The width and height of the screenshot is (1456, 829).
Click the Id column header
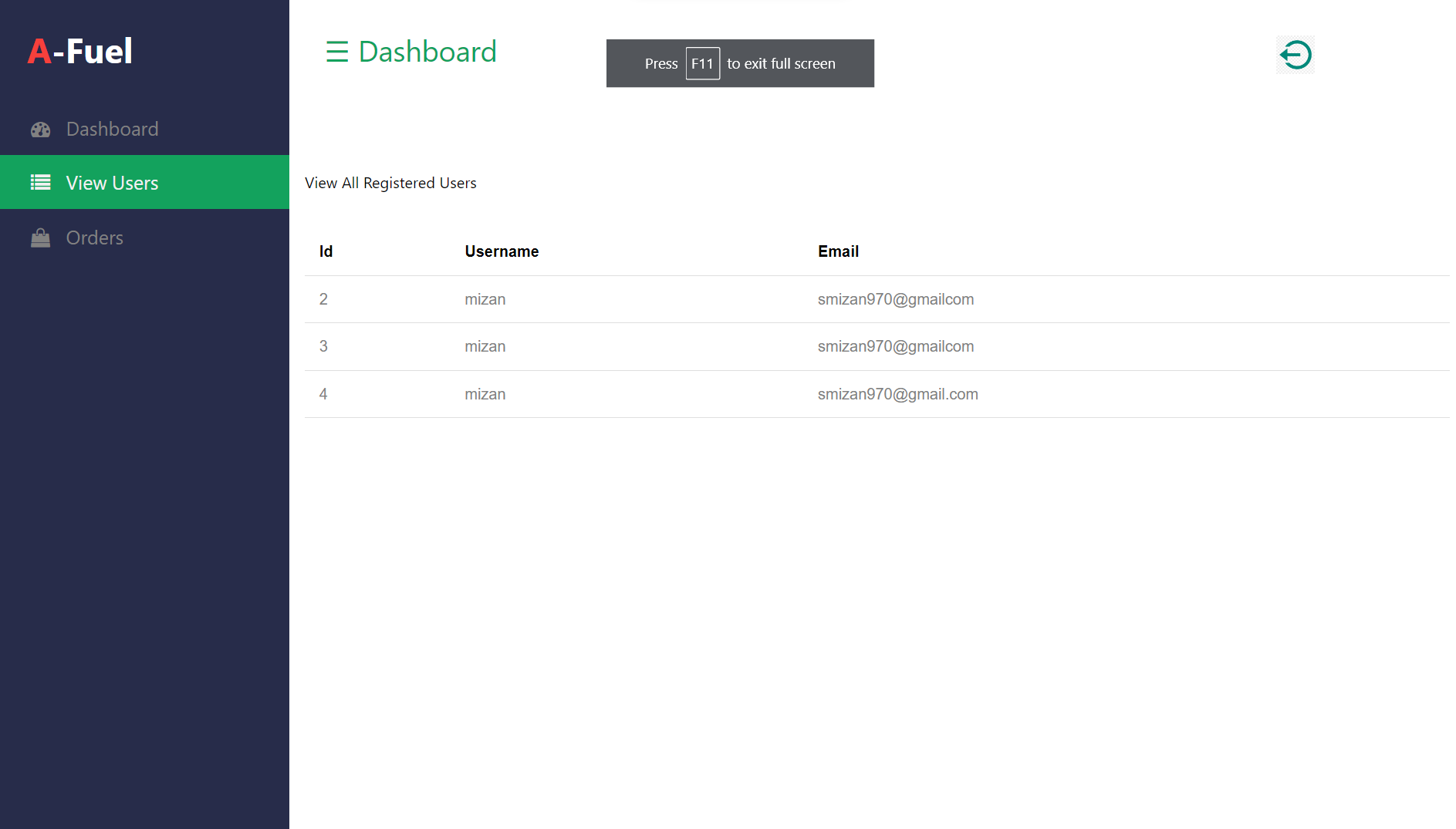[326, 251]
